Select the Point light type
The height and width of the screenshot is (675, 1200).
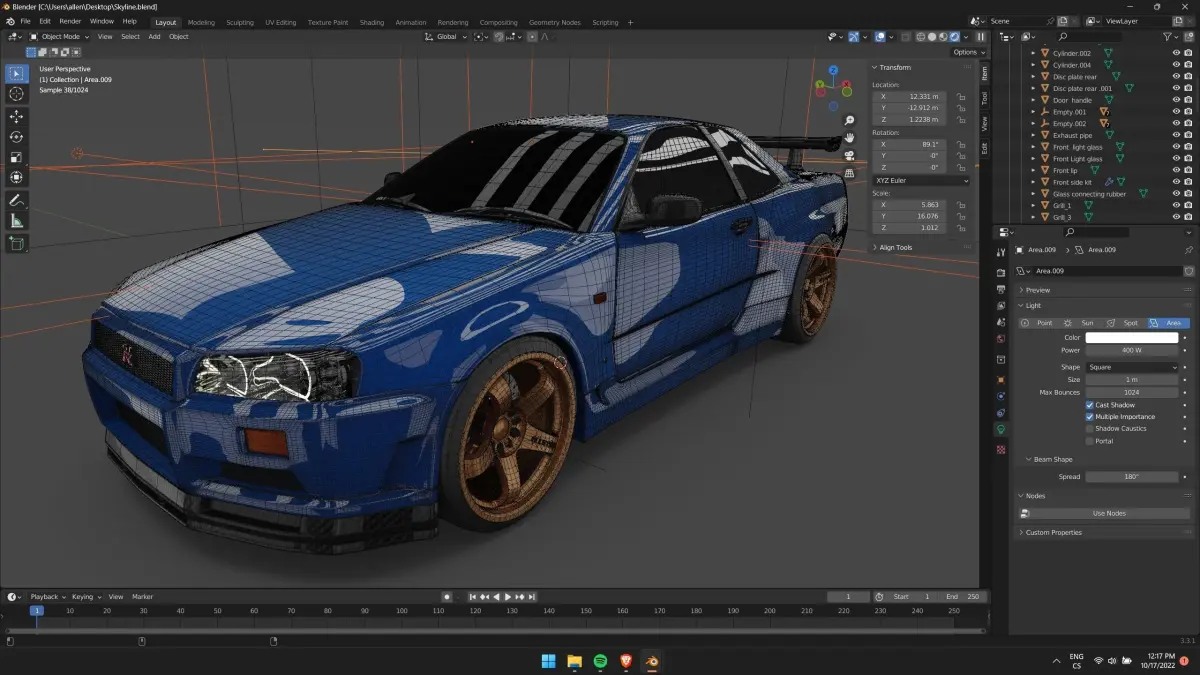click(x=1038, y=323)
